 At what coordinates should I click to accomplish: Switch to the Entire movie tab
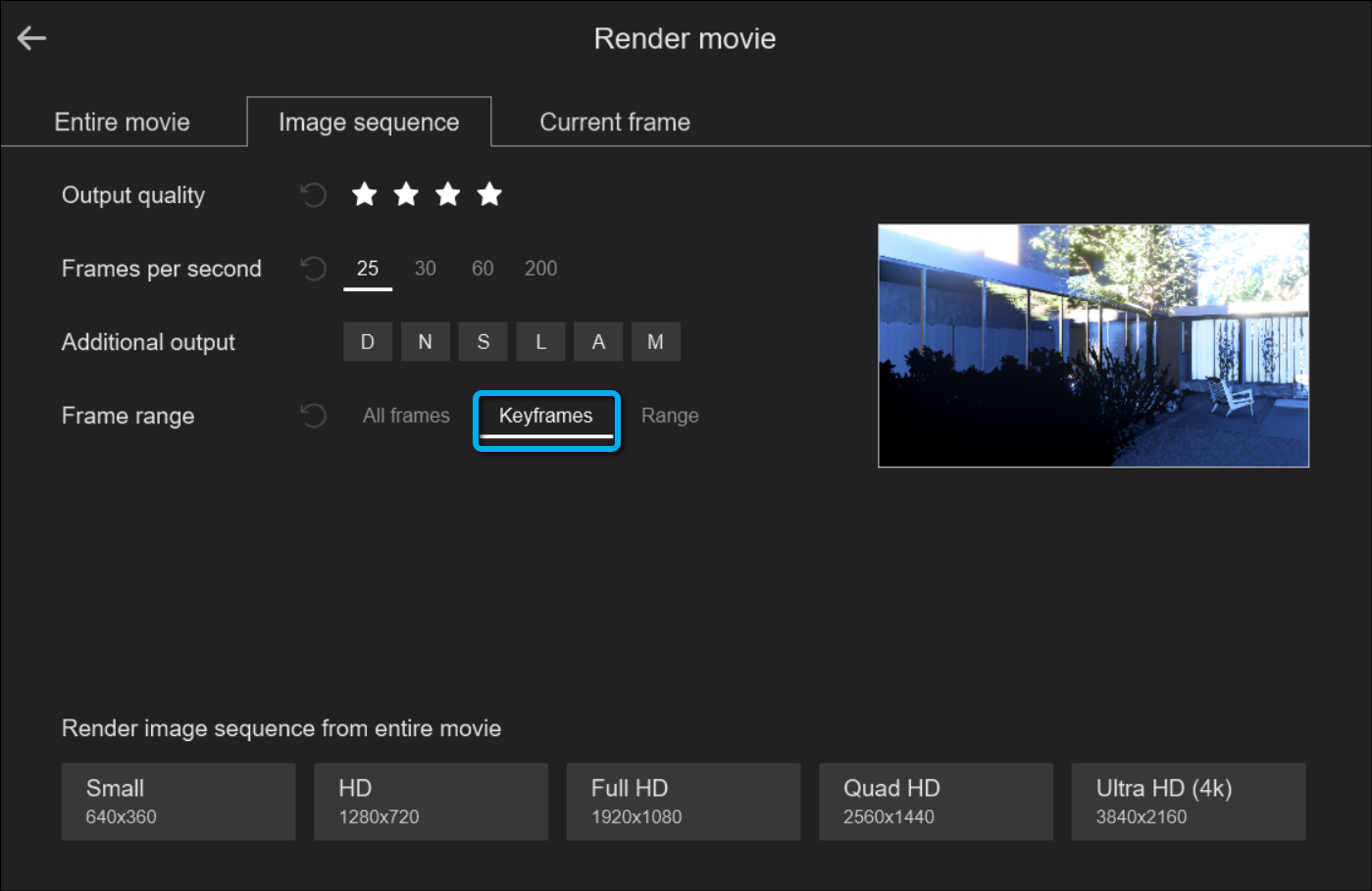pyautogui.click(x=123, y=123)
